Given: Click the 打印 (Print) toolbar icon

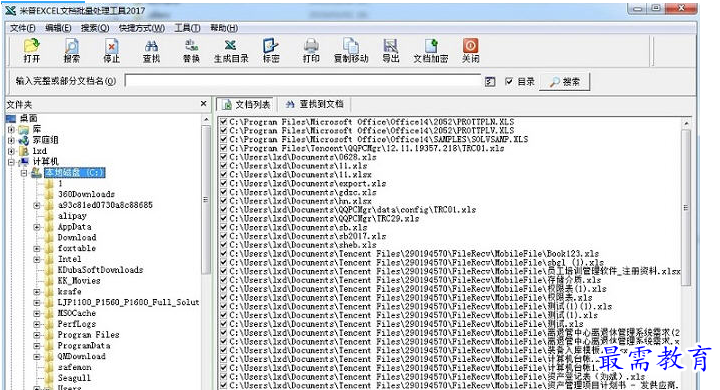Looking at the screenshot, I should click(311, 51).
